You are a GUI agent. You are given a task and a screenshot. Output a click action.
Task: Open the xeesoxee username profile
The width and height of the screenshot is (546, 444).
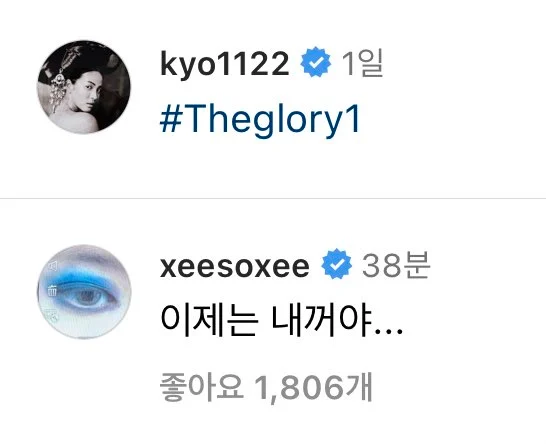click(235, 267)
